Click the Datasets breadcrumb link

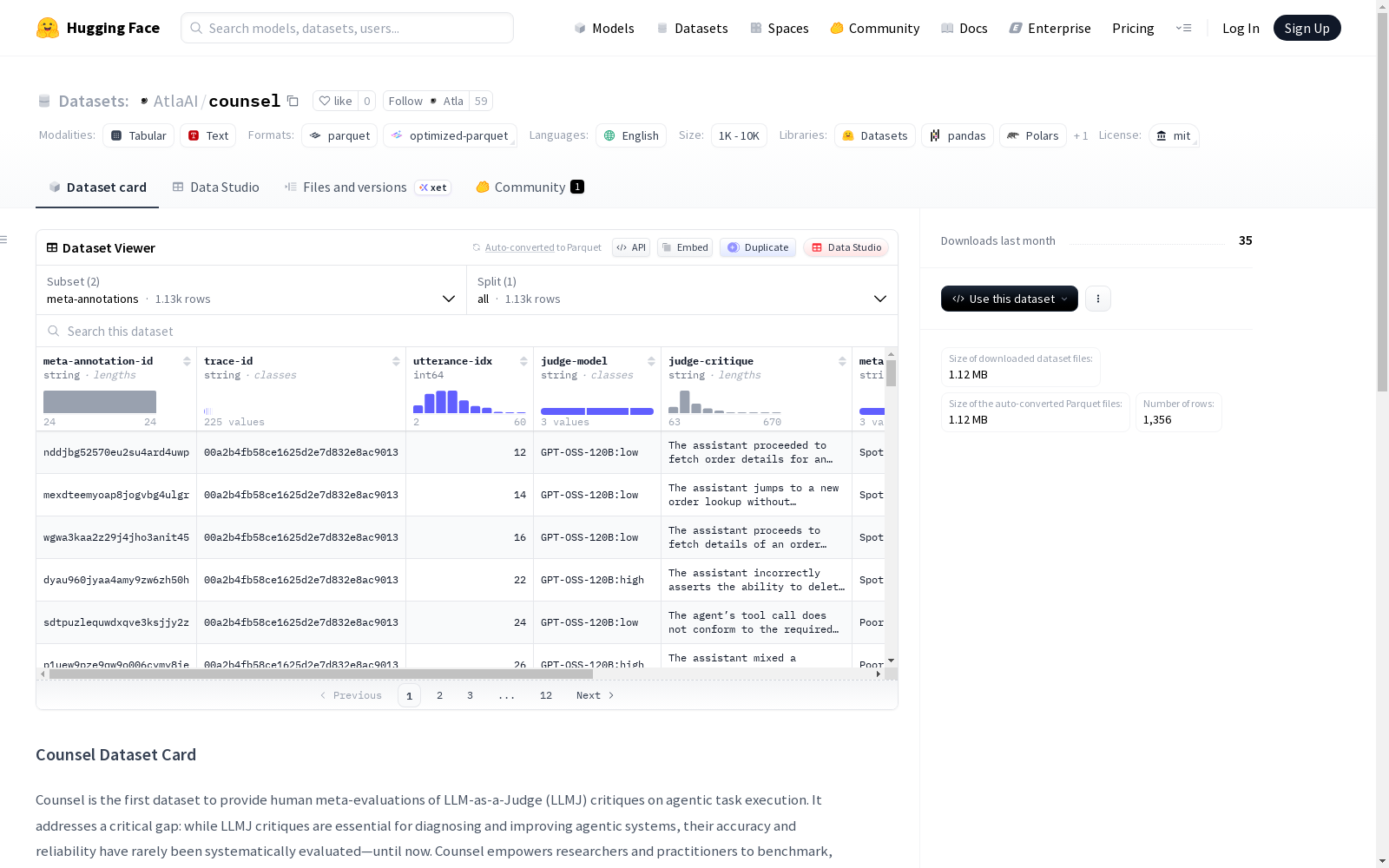tap(94, 101)
